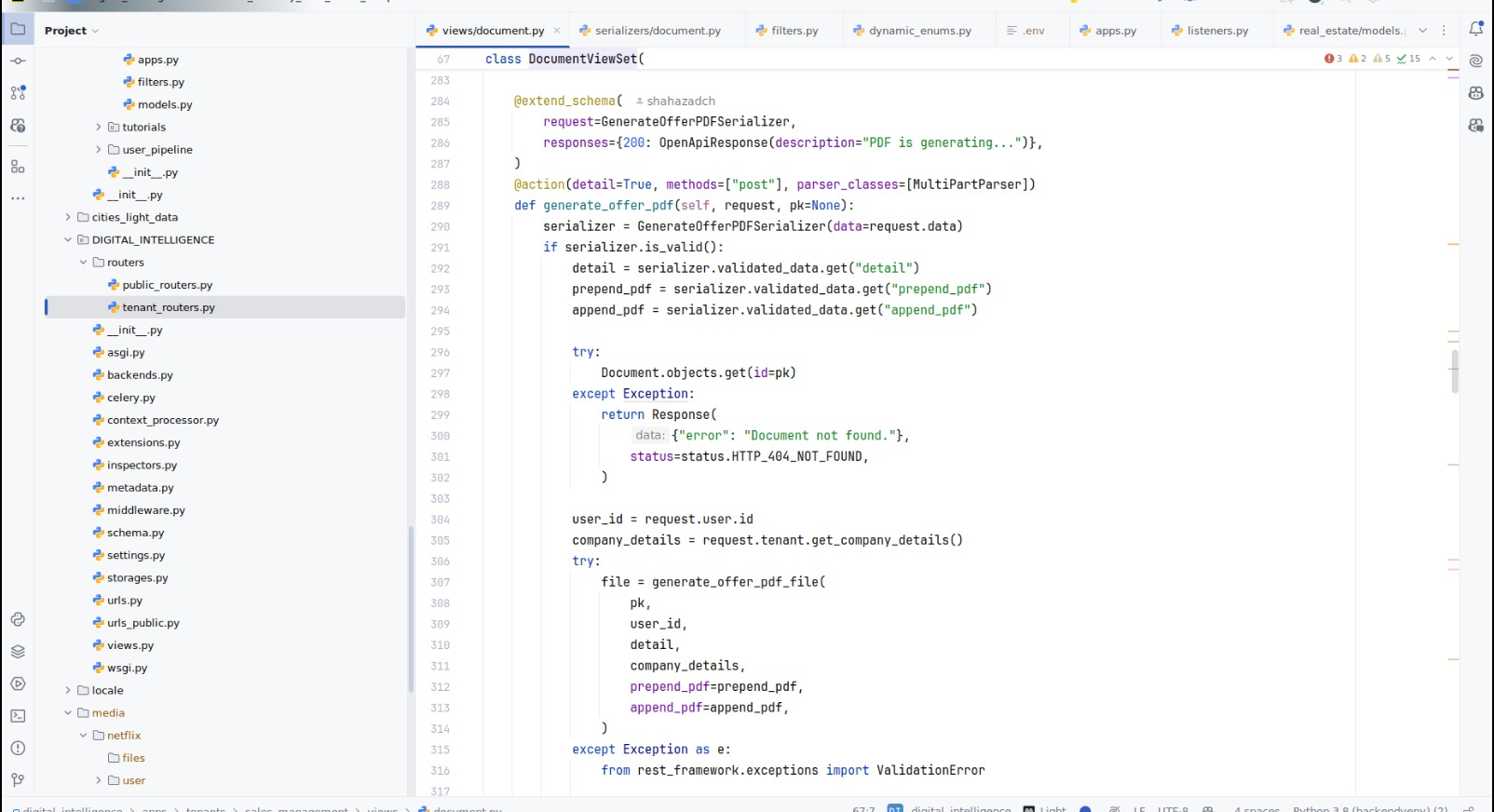Expand the locale folder
This screenshot has width=1494, height=812.
[68, 691]
